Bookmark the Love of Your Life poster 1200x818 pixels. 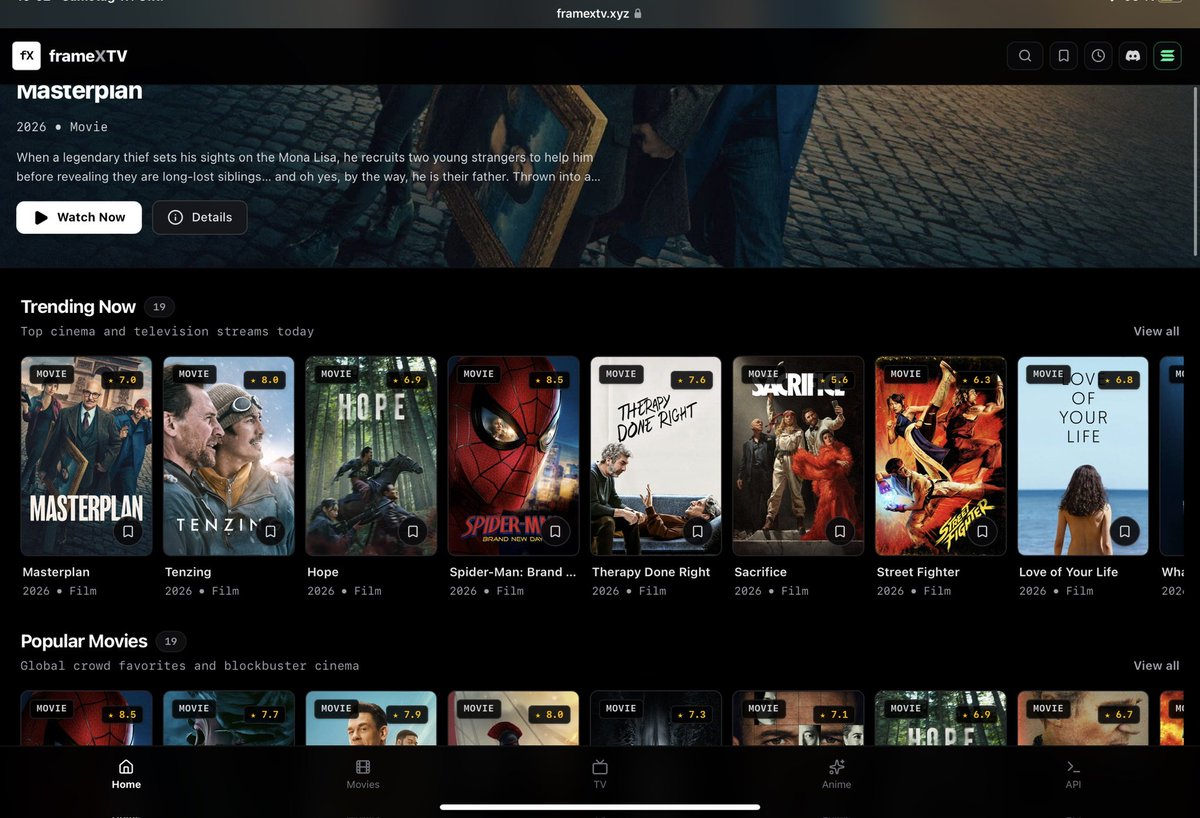point(1125,532)
